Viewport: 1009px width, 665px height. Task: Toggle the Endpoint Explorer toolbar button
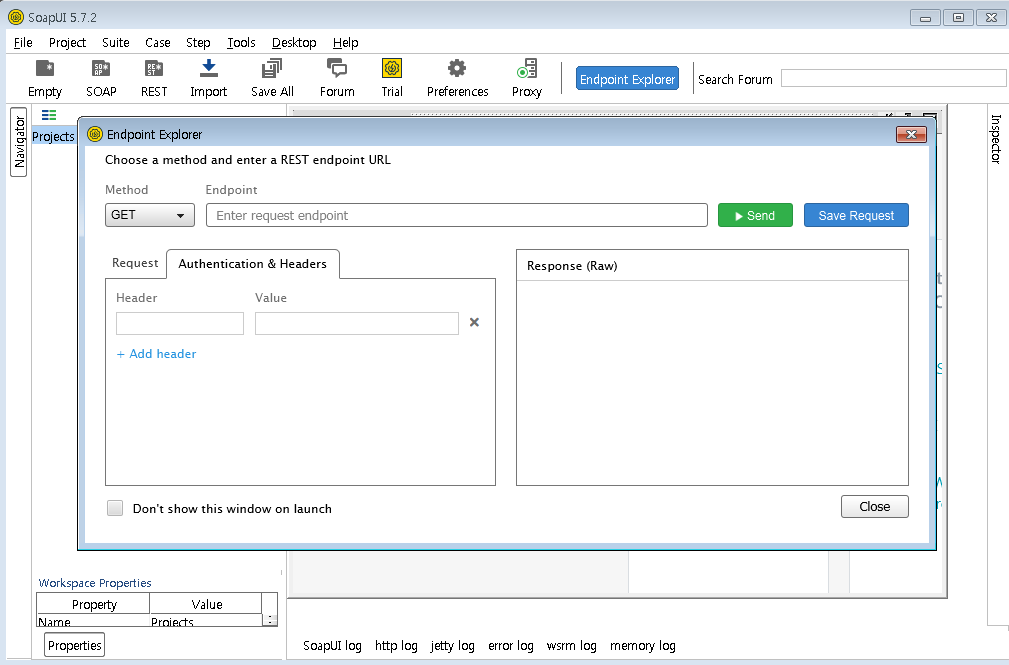pyautogui.click(x=627, y=79)
